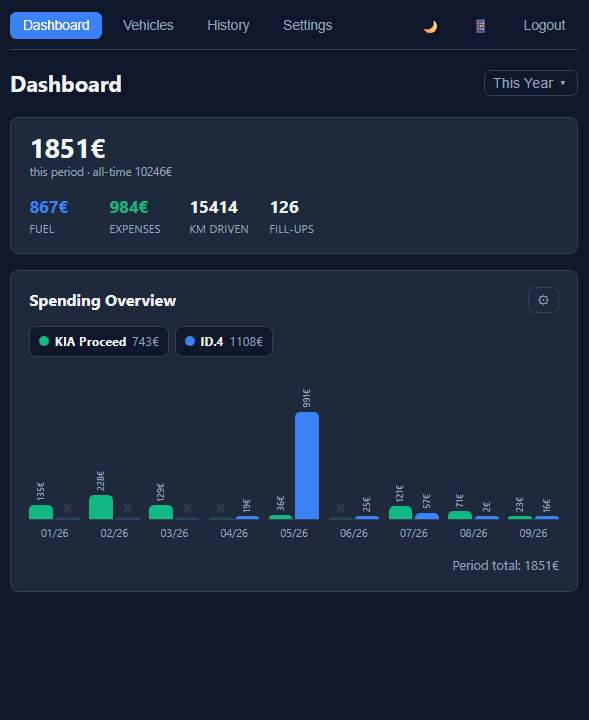The width and height of the screenshot is (589, 720).
Task: Click the Spending Overview heading
Action: click(103, 301)
